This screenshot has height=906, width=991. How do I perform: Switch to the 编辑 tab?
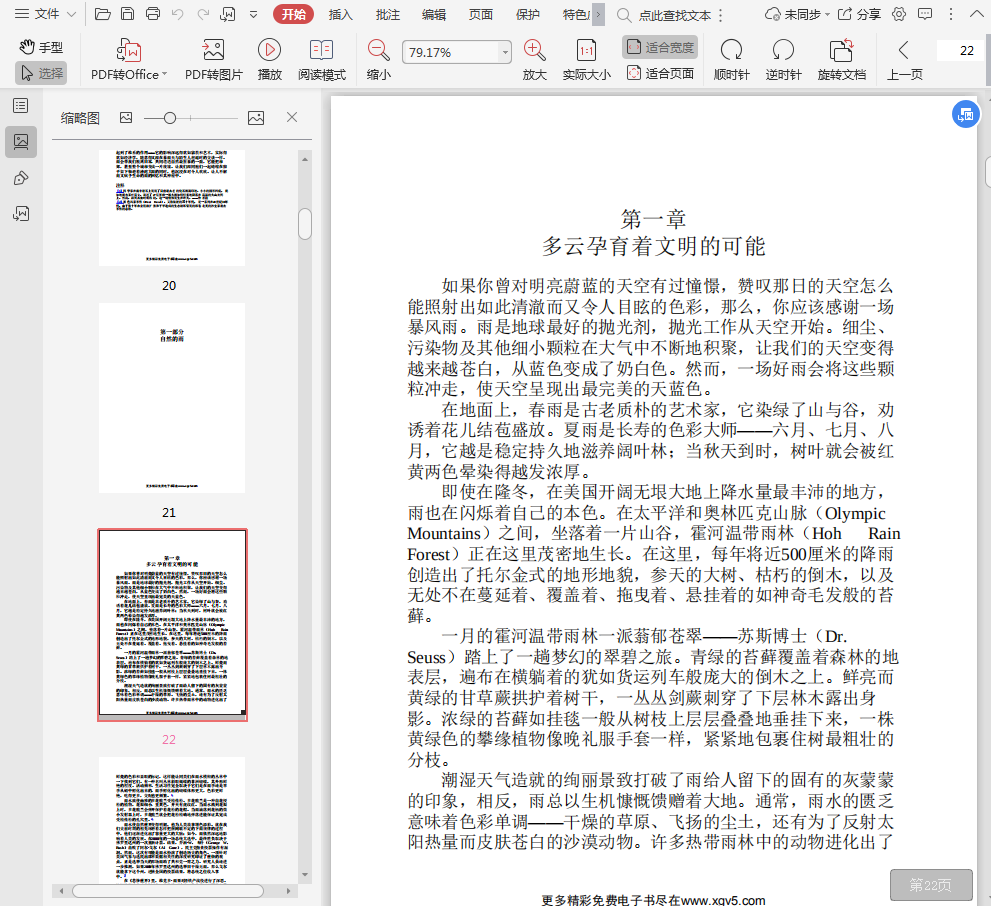[x=434, y=15]
